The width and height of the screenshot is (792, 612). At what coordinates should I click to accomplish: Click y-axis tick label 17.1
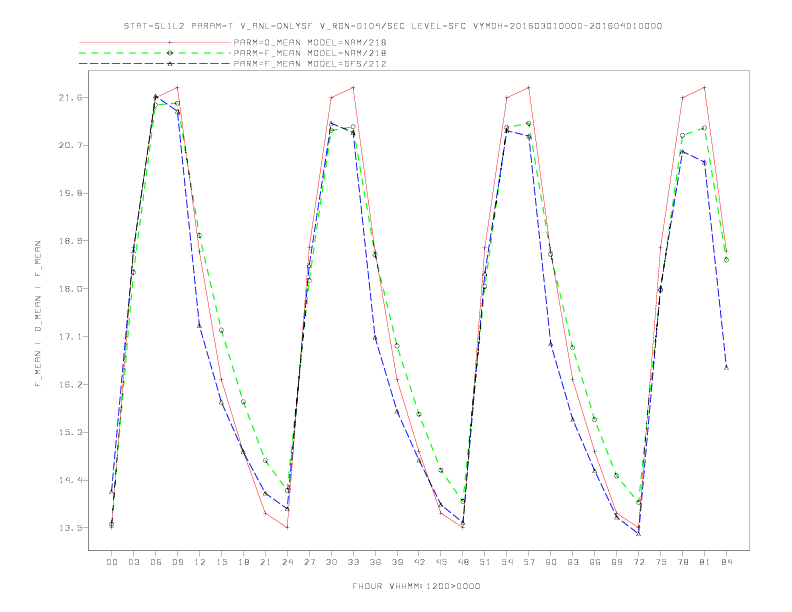(x=68, y=337)
